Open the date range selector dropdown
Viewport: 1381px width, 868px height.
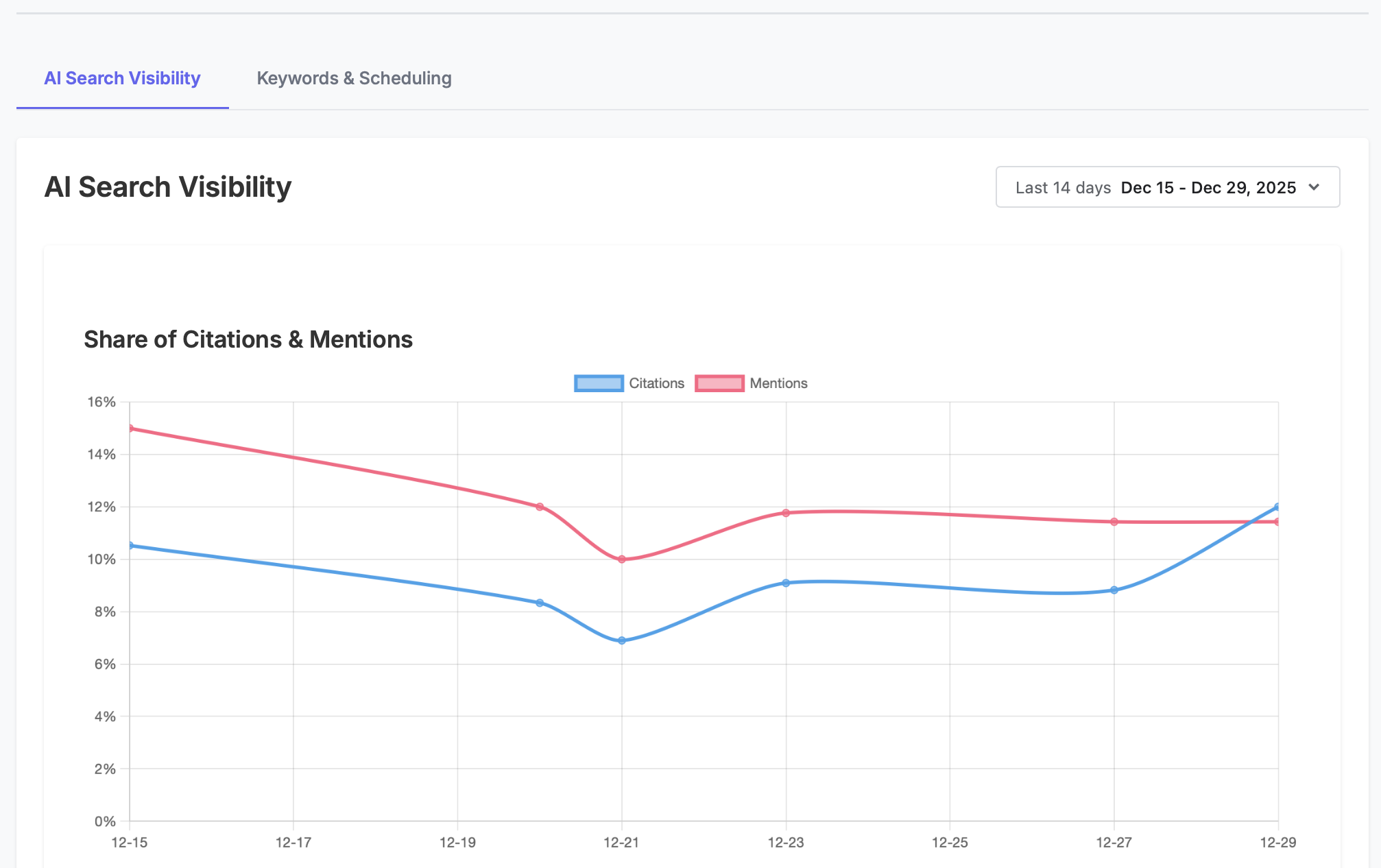coord(1168,186)
